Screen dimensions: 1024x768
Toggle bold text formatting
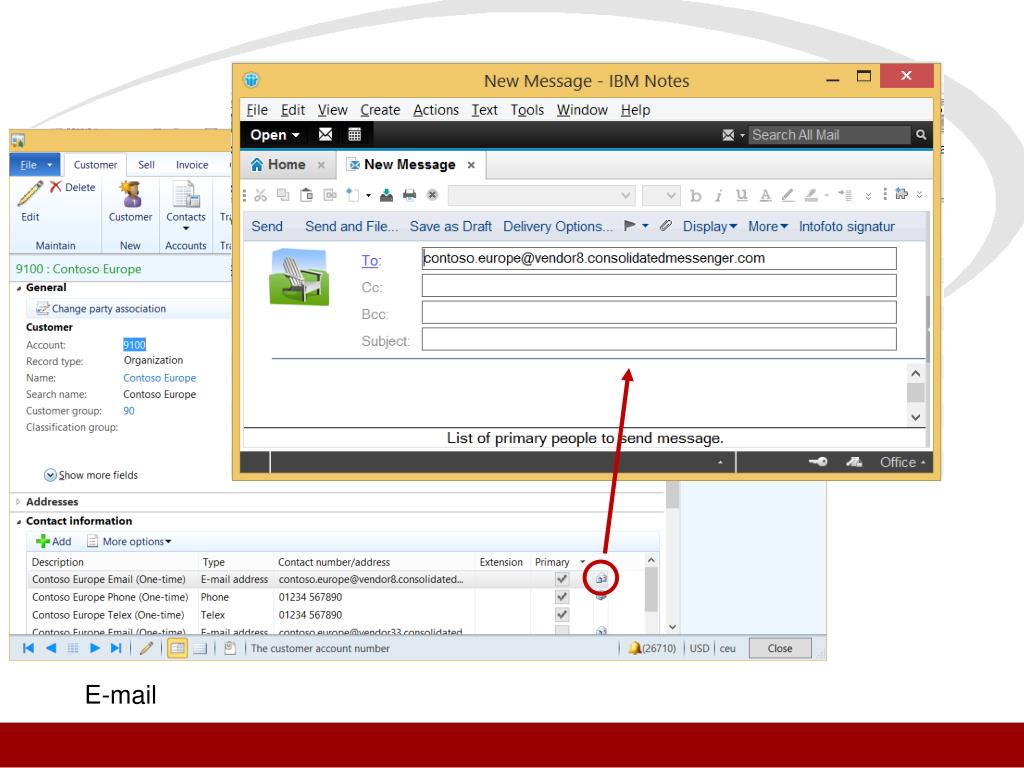696,195
